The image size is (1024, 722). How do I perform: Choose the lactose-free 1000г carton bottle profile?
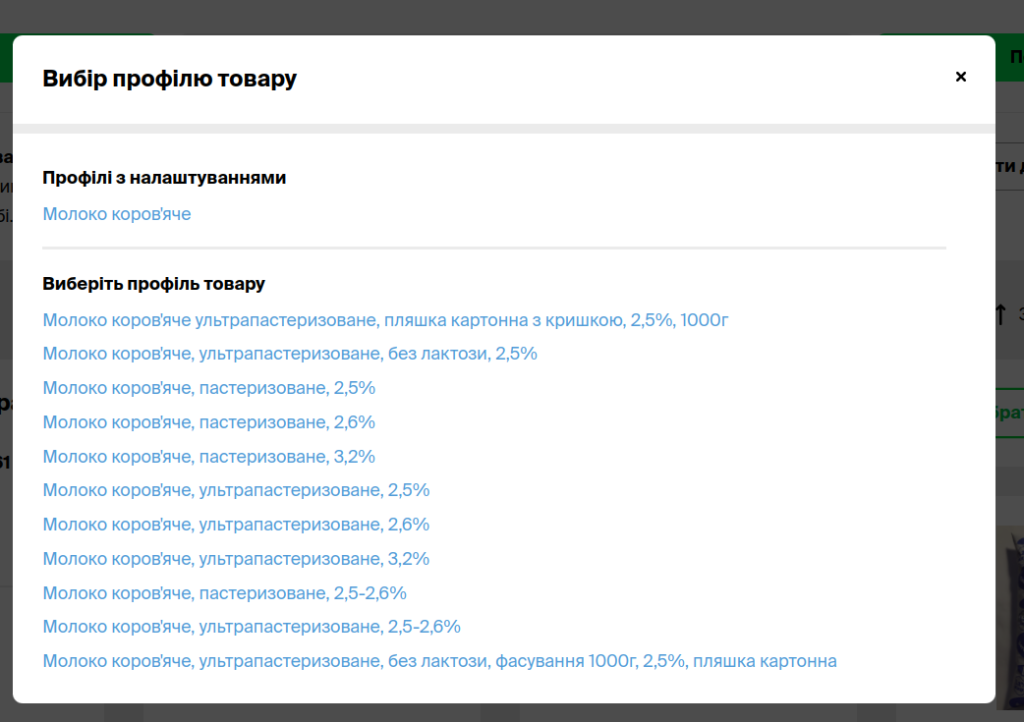point(439,660)
